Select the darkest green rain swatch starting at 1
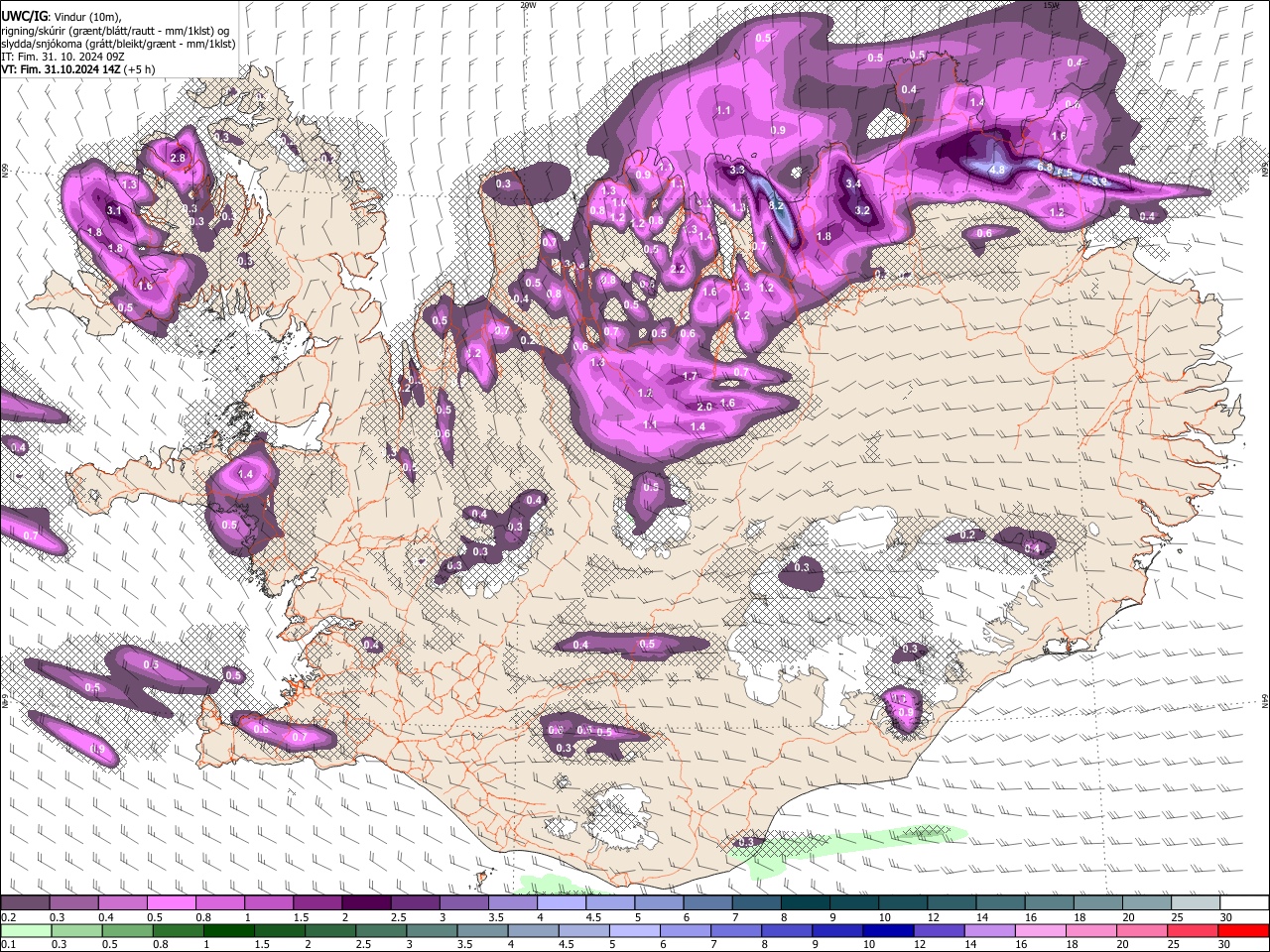Screen dimensions: 1270x952 click(228, 930)
